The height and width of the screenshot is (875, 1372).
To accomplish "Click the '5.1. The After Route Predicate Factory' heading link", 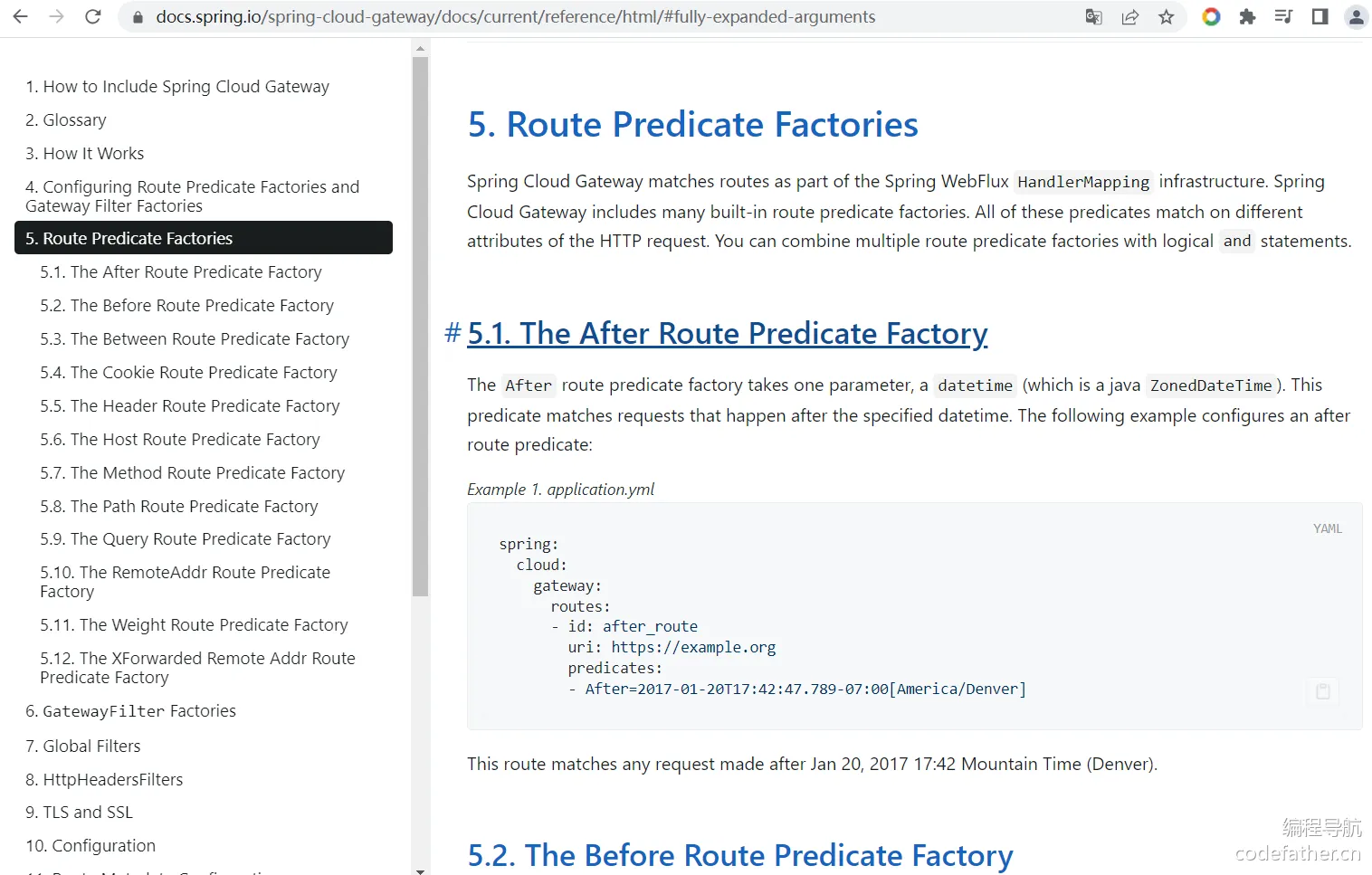I will [728, 333].
